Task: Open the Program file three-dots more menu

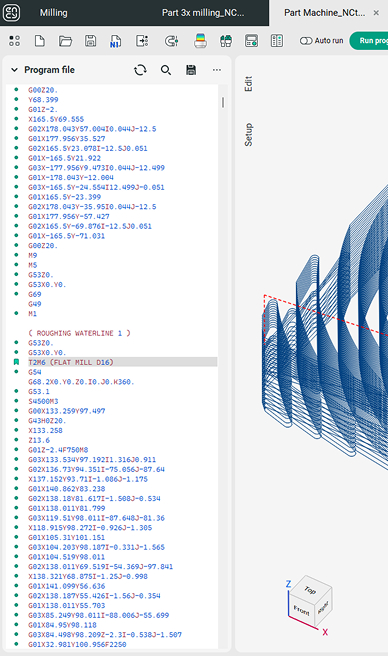Action: (216, 70)
